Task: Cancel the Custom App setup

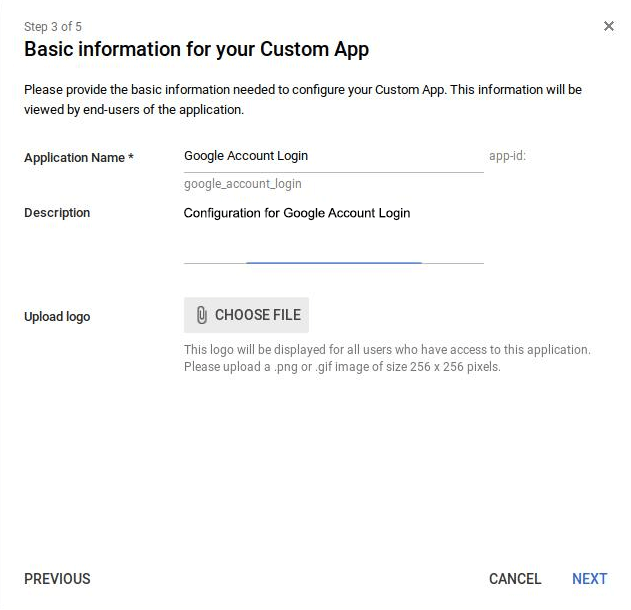Action: tap(515, 579)
